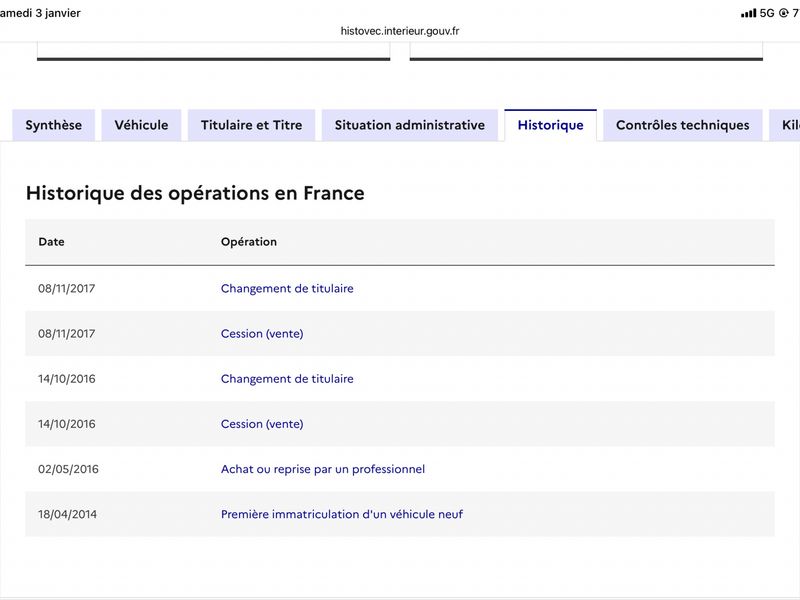Select the Historique tab
This screenshot has height=600, width=800.
click(551, 125)
